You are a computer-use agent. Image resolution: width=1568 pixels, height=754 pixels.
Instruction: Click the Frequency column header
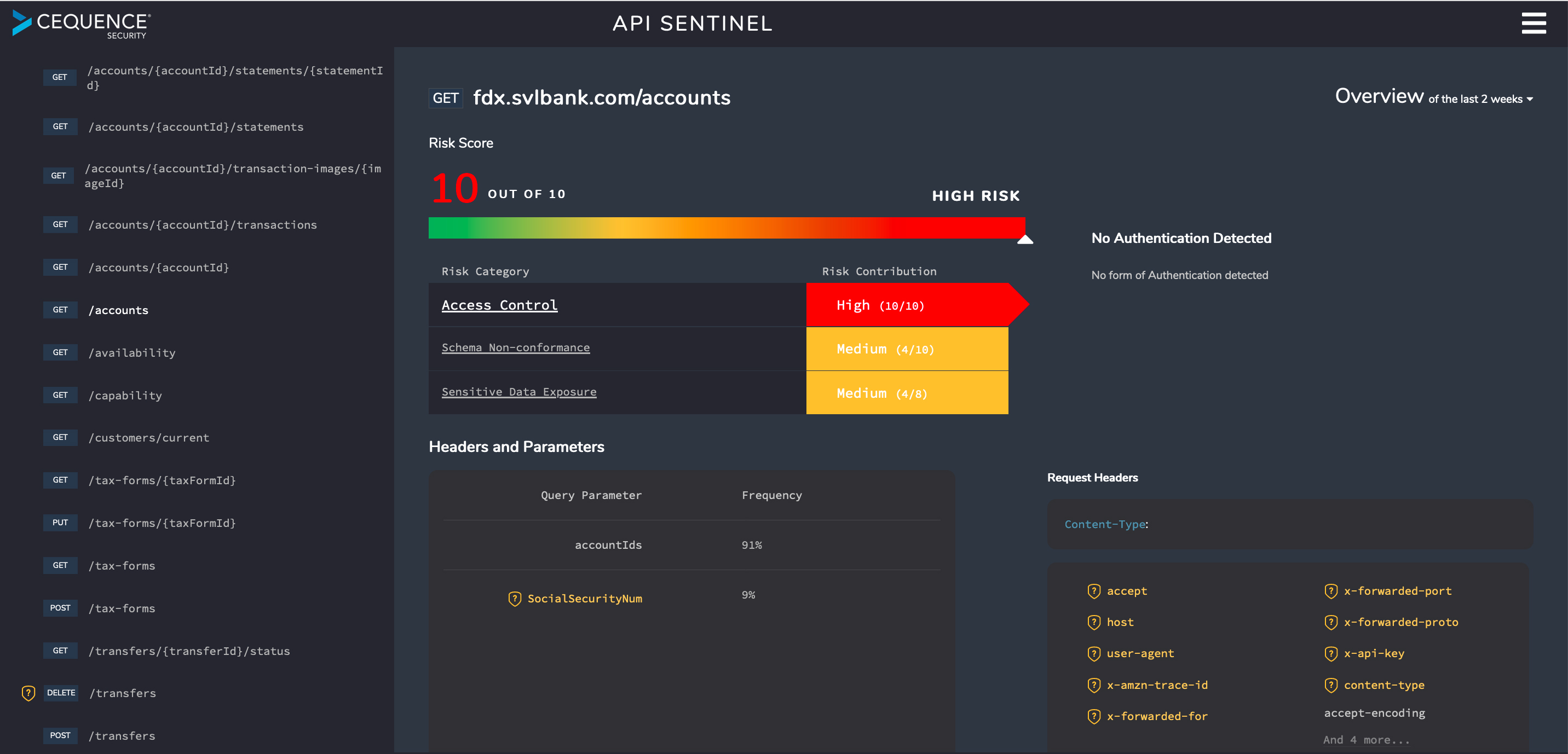(x=771, y=495)
